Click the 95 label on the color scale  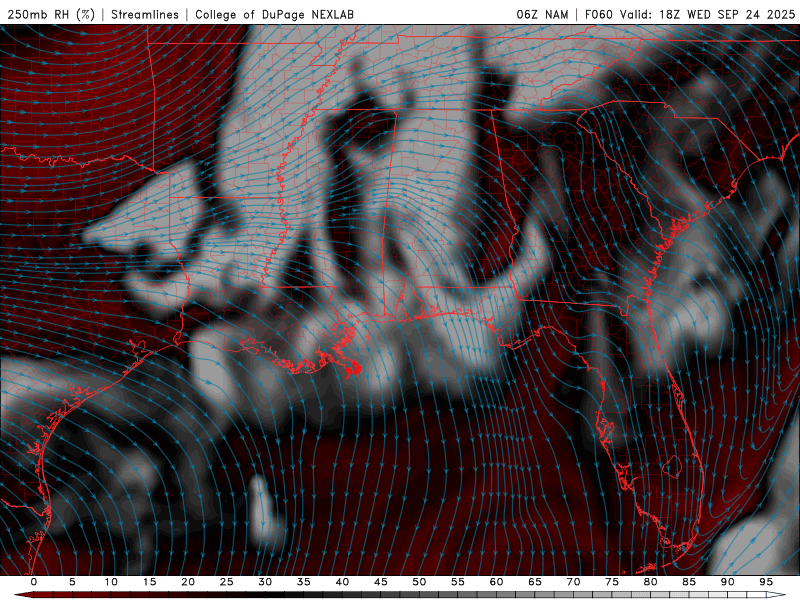pos(766,582)
